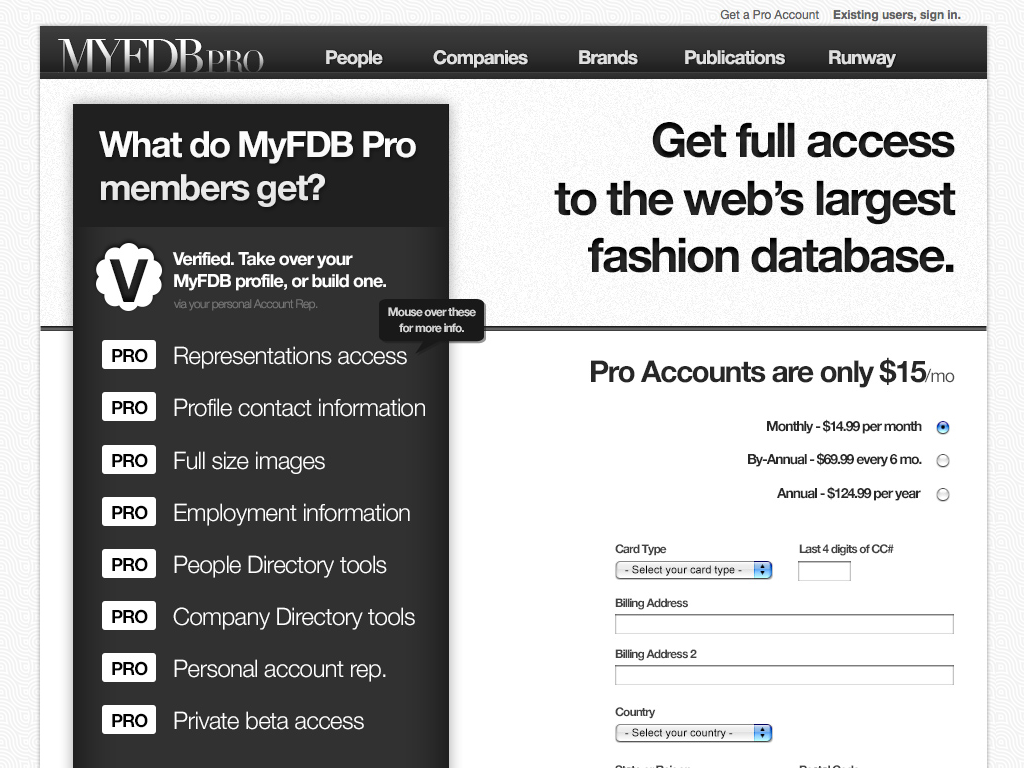This screenshot has width=1024, height=768.
Task: Click PRO badge beside Representations access
Action: [x=129, y=356]
